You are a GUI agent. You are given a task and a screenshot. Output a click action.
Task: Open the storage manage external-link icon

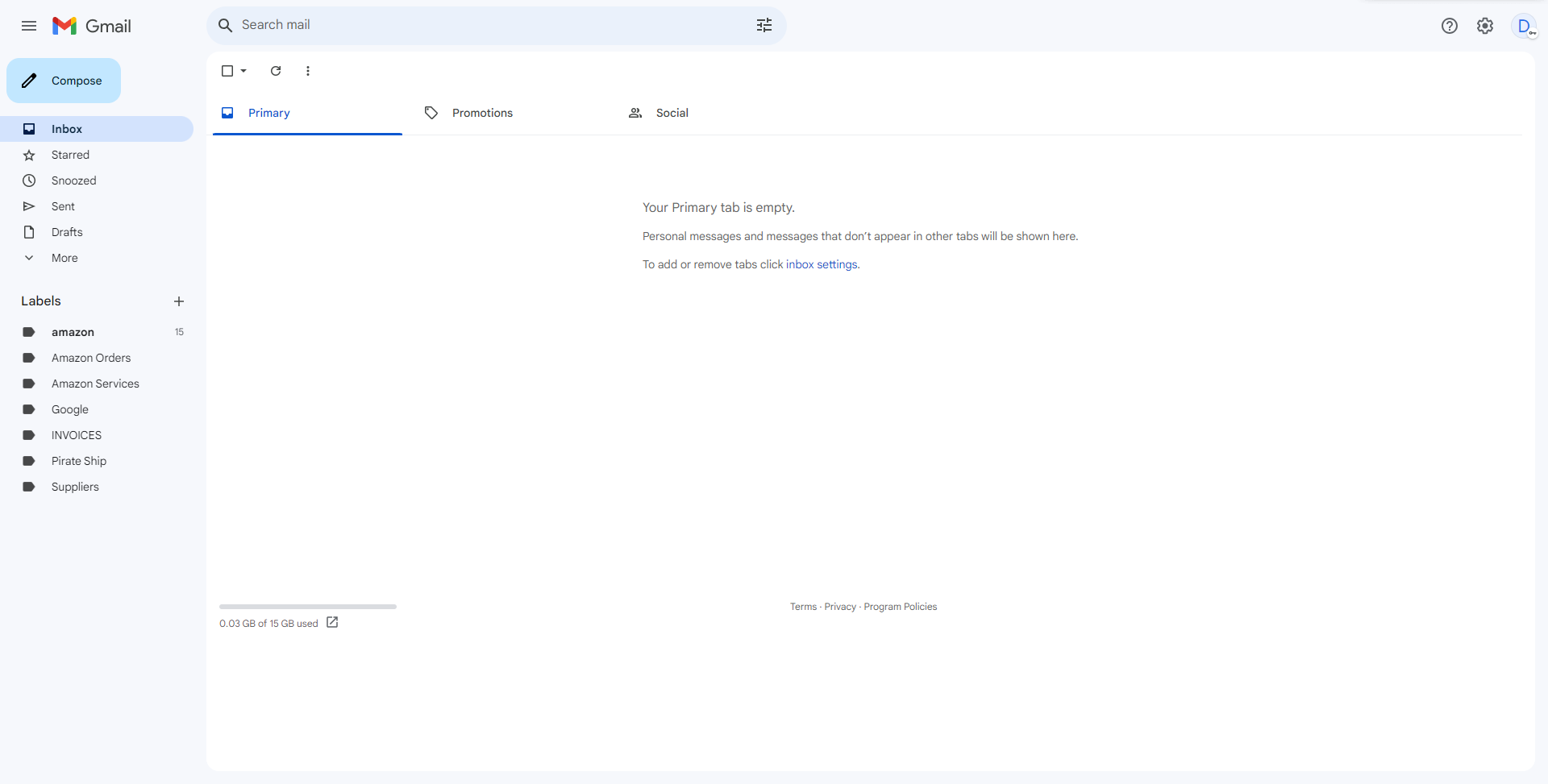[x=332, y=623]
